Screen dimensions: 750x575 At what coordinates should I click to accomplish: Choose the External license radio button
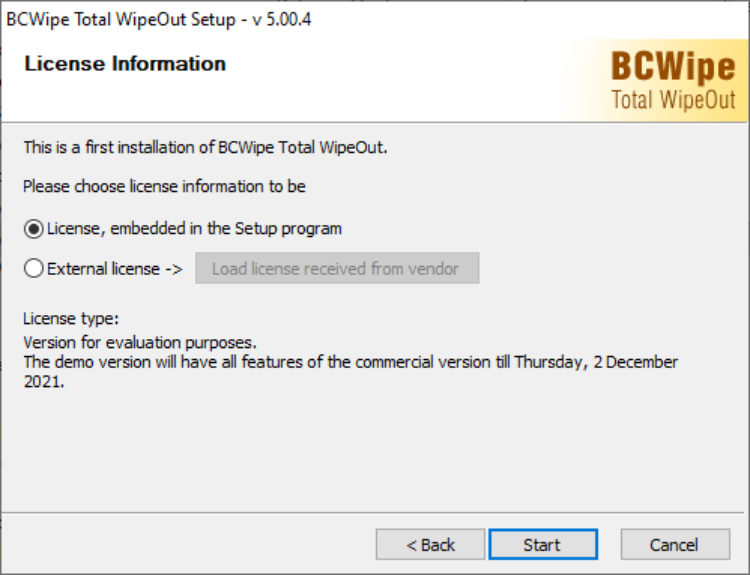(x=33, y=268)
